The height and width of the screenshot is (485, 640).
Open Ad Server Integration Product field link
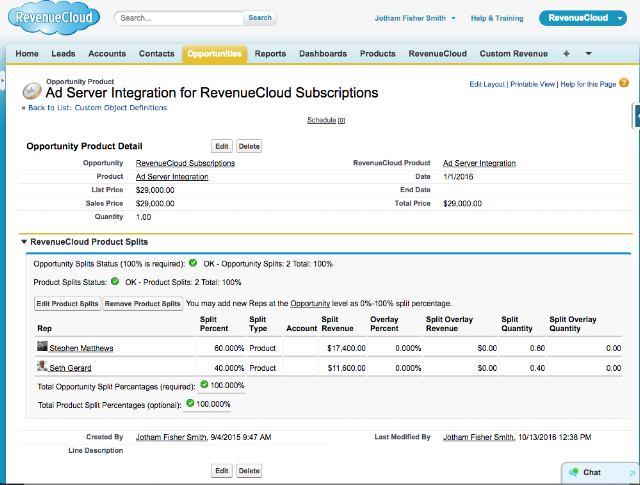pyautogui.click(x=172, y=177)
